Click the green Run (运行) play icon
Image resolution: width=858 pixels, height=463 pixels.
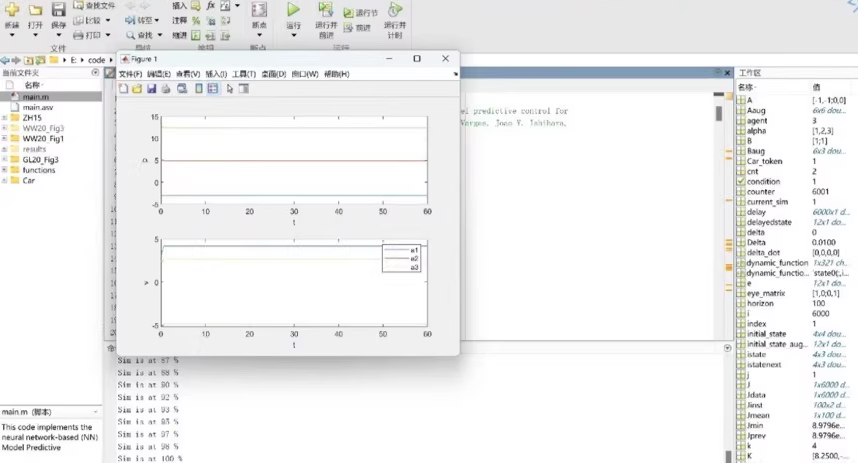pos(293,9)
